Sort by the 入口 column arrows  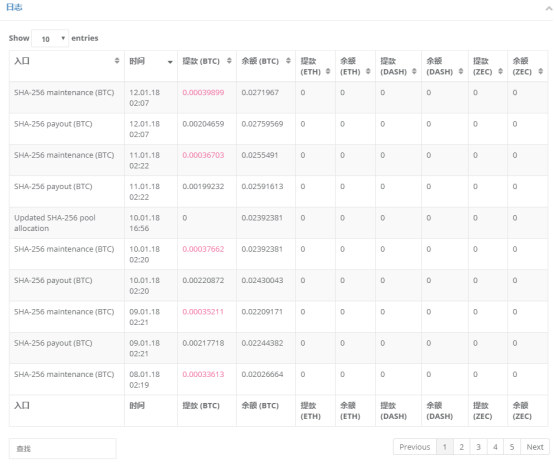pyautogui.click(x=117, y=61)
